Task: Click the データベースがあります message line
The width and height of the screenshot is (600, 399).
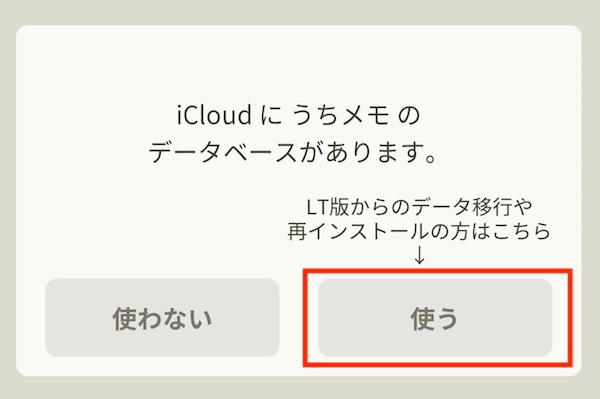Action: (293, 153)
